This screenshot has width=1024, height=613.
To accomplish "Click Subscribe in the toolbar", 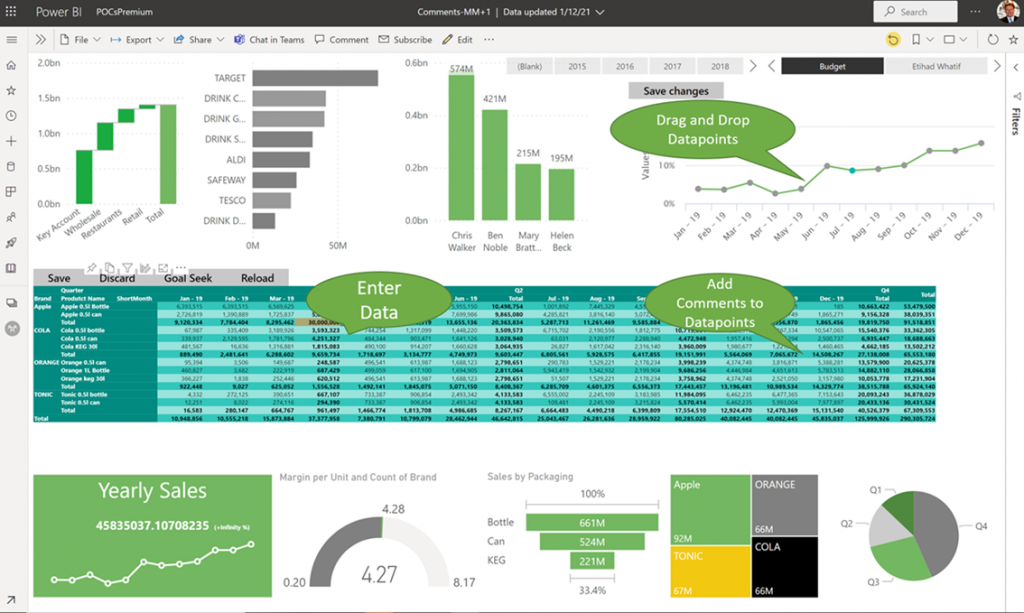I will coord(405,40).
